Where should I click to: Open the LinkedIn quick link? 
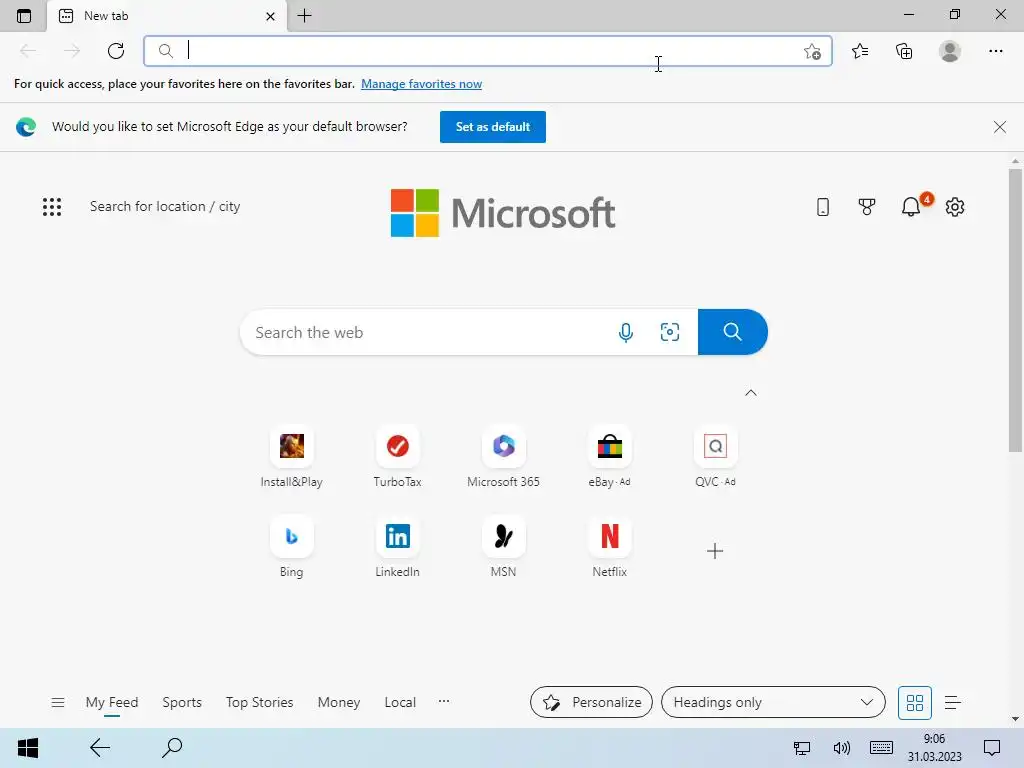pyautogui.click(x=397, y=547)
